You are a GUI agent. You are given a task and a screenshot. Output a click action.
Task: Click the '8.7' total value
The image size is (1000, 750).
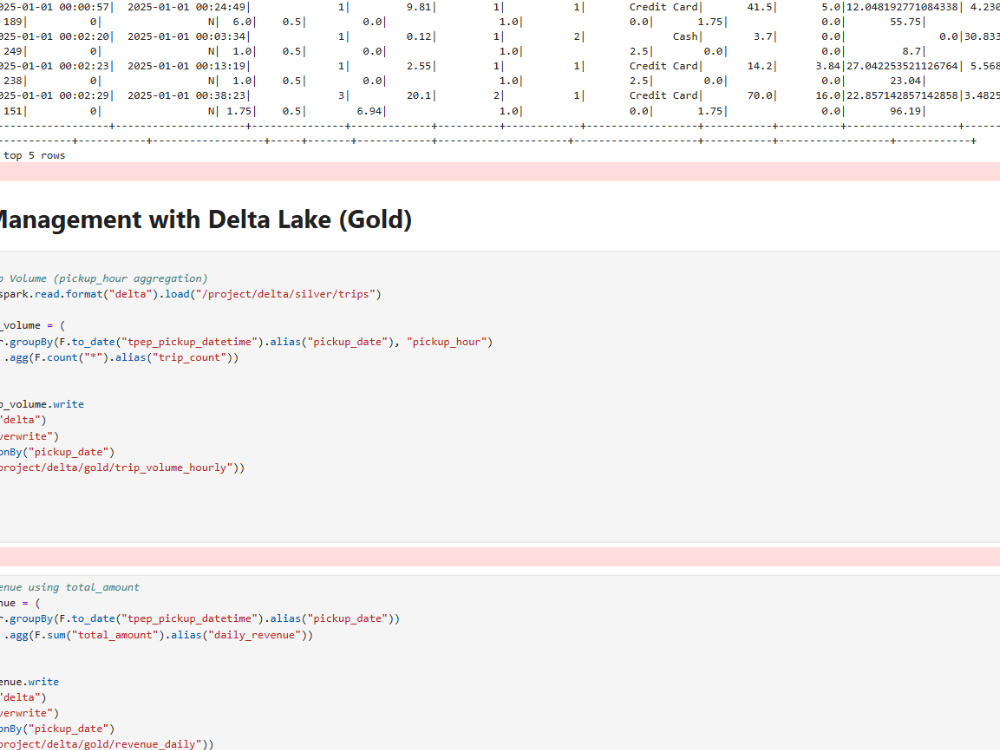912,51
